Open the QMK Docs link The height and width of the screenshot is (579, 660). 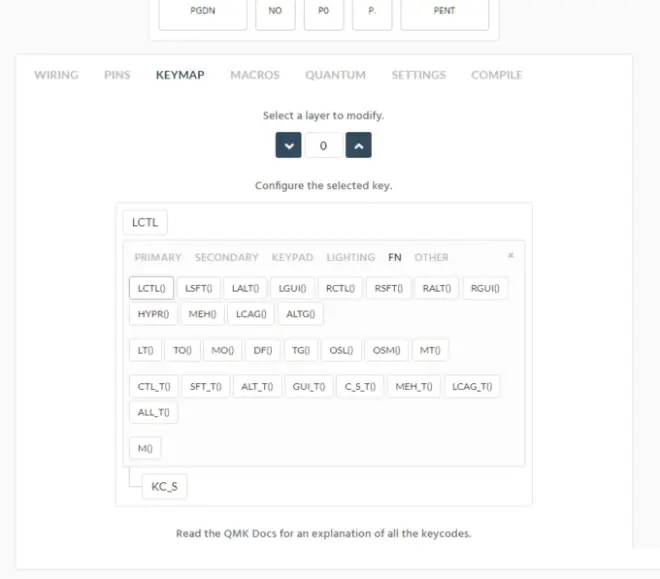point(249,533)
